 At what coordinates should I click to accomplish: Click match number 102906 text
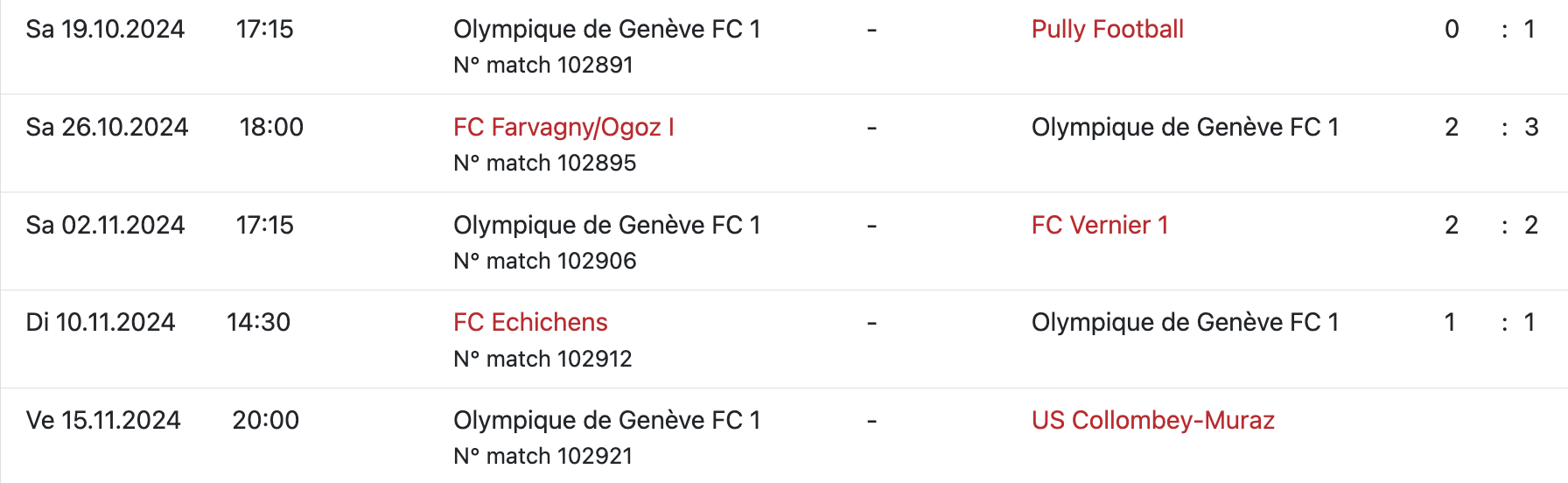click(544, 262)
